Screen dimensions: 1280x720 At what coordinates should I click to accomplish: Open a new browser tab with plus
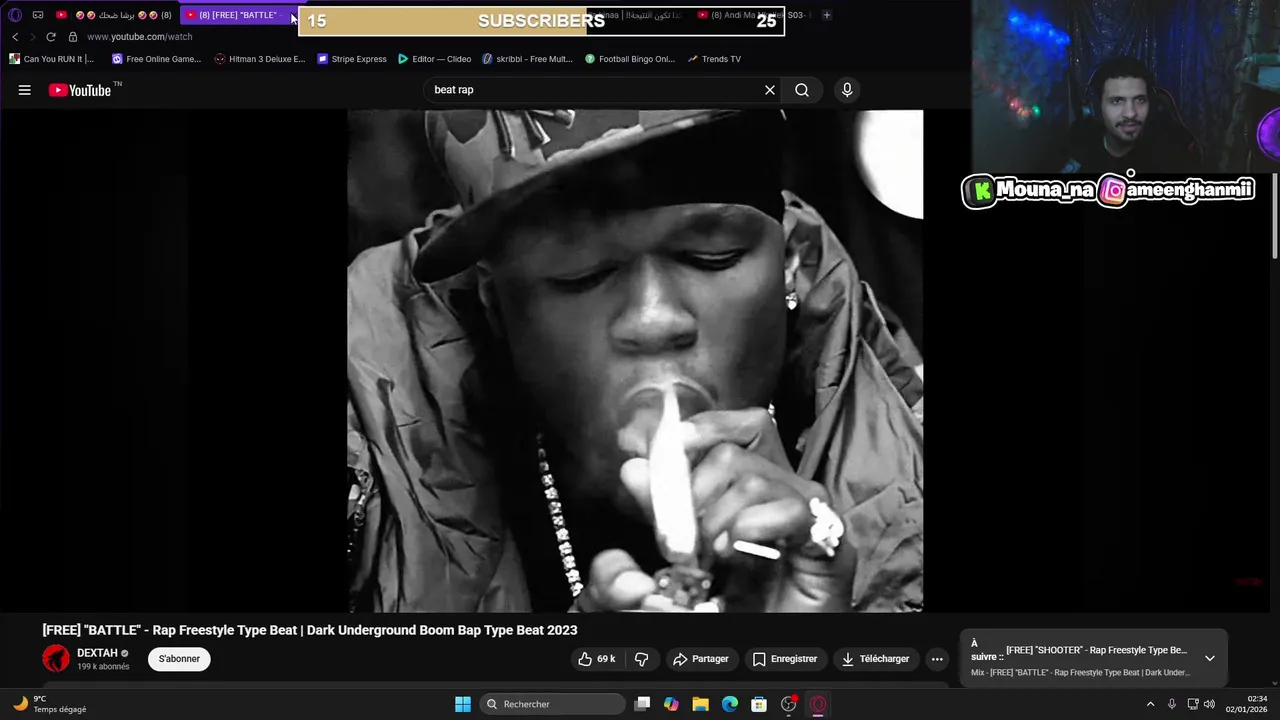(x=826, y=15)
